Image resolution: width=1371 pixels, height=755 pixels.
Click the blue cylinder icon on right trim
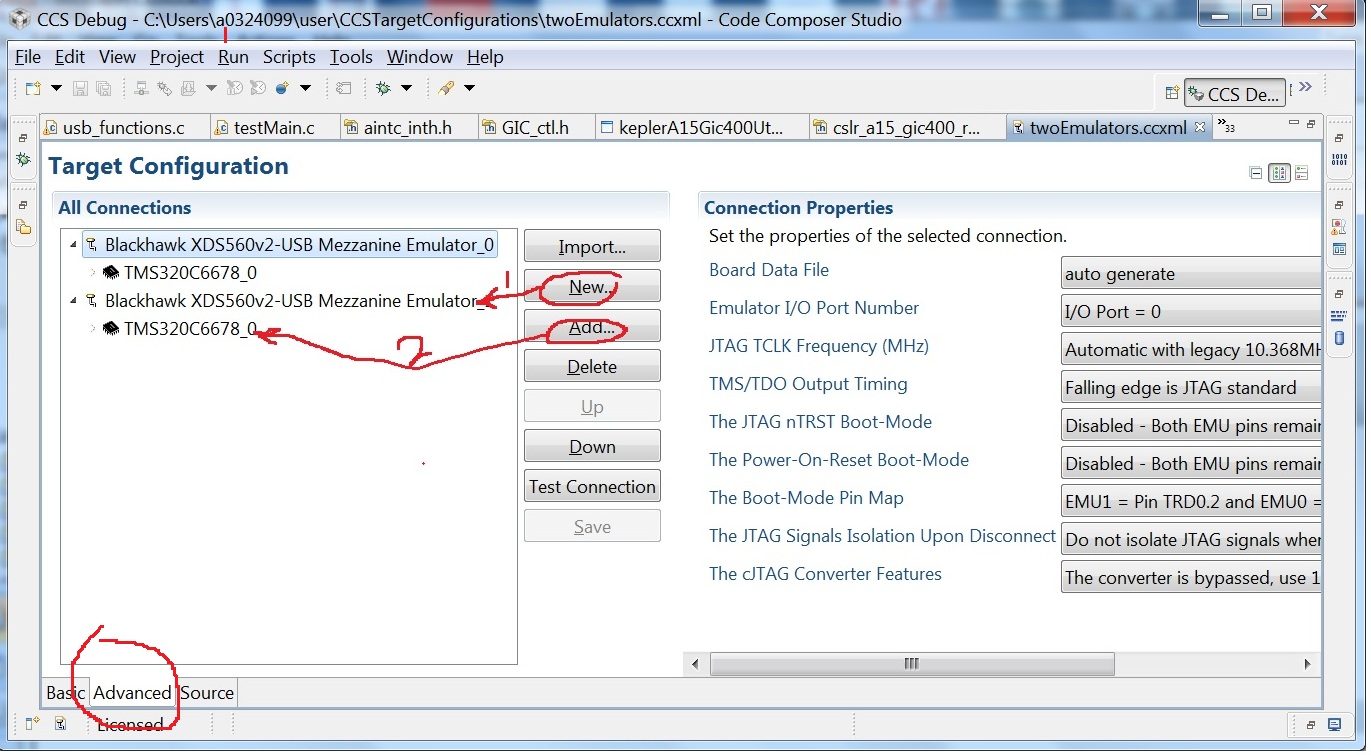point(1339,338)
